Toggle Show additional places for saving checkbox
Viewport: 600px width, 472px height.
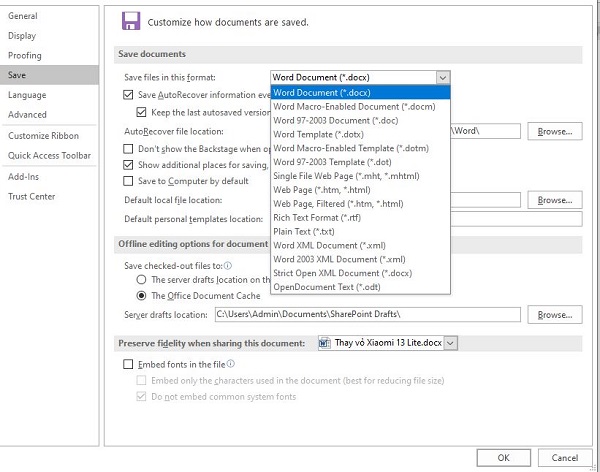(128, 165)
